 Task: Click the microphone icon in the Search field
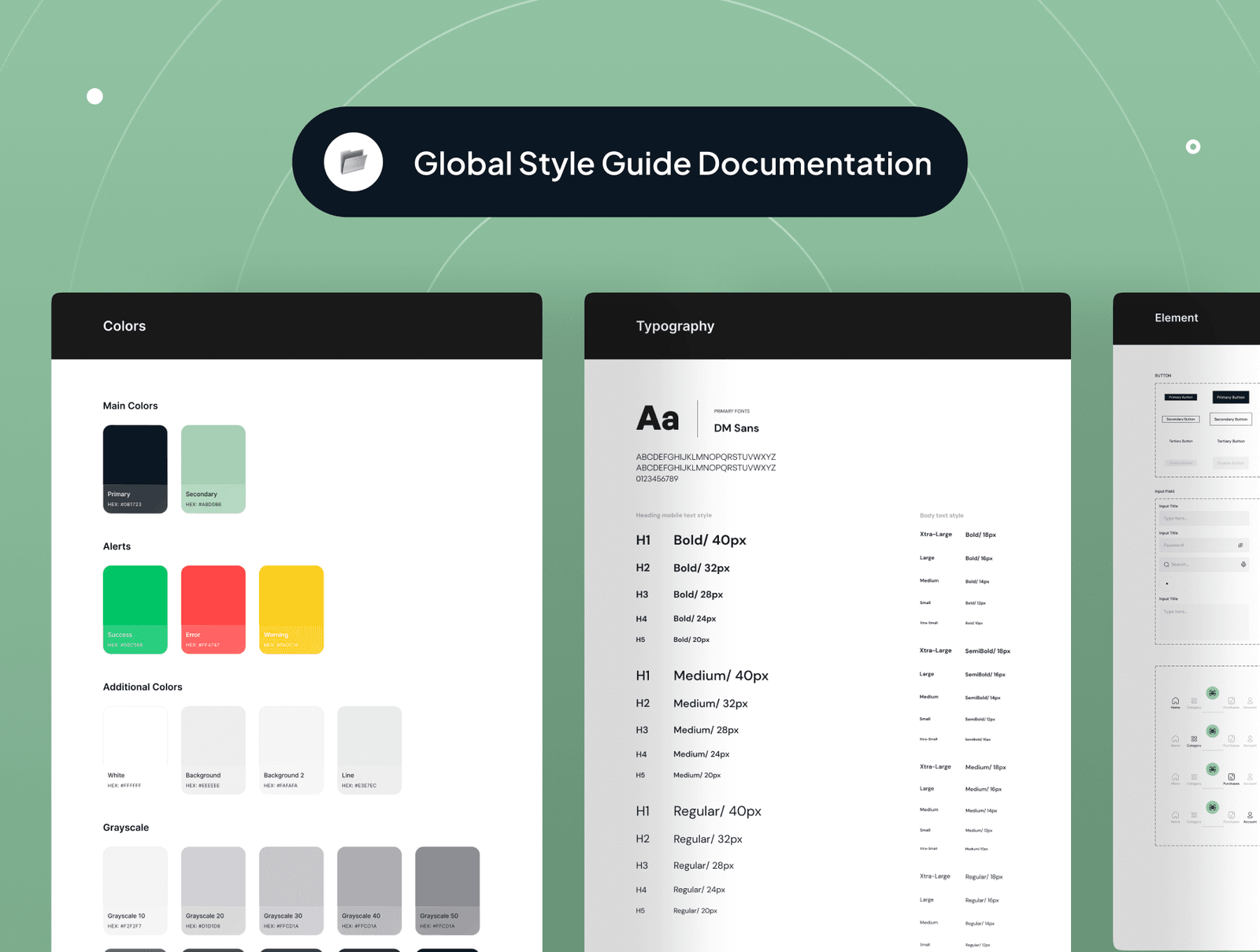1243,565
